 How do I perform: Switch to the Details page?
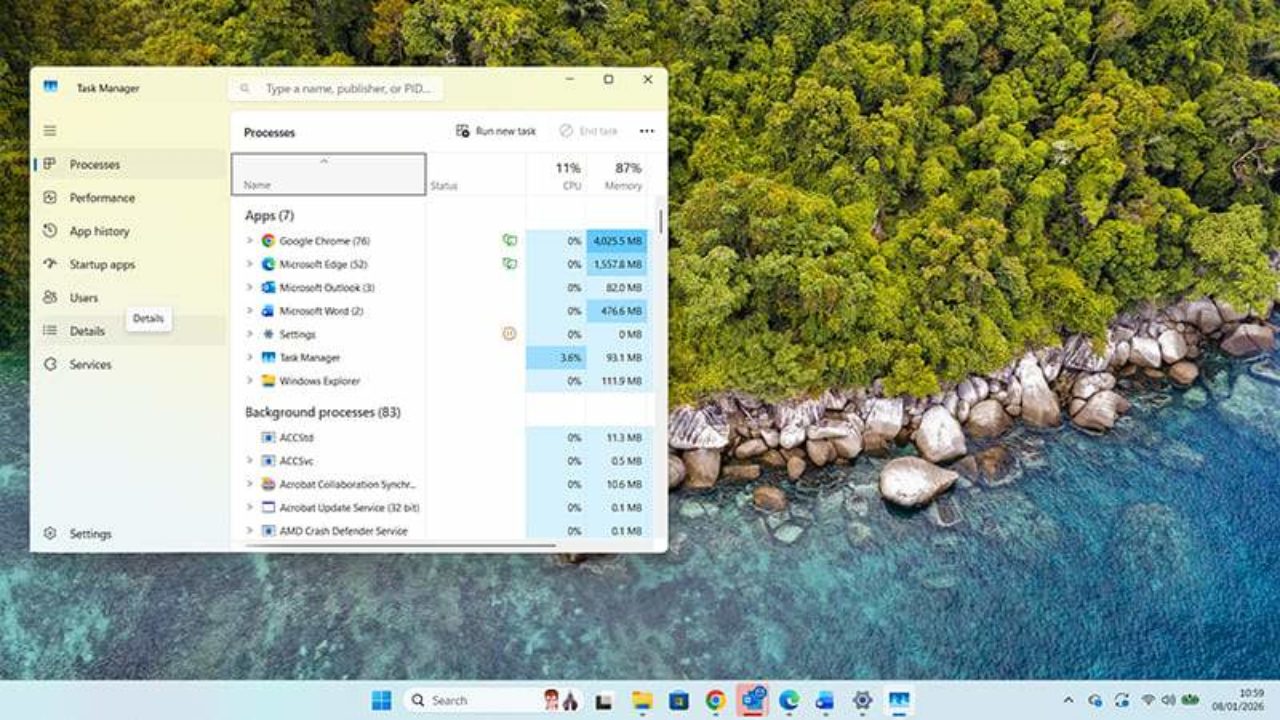click(x=88, y=330)
